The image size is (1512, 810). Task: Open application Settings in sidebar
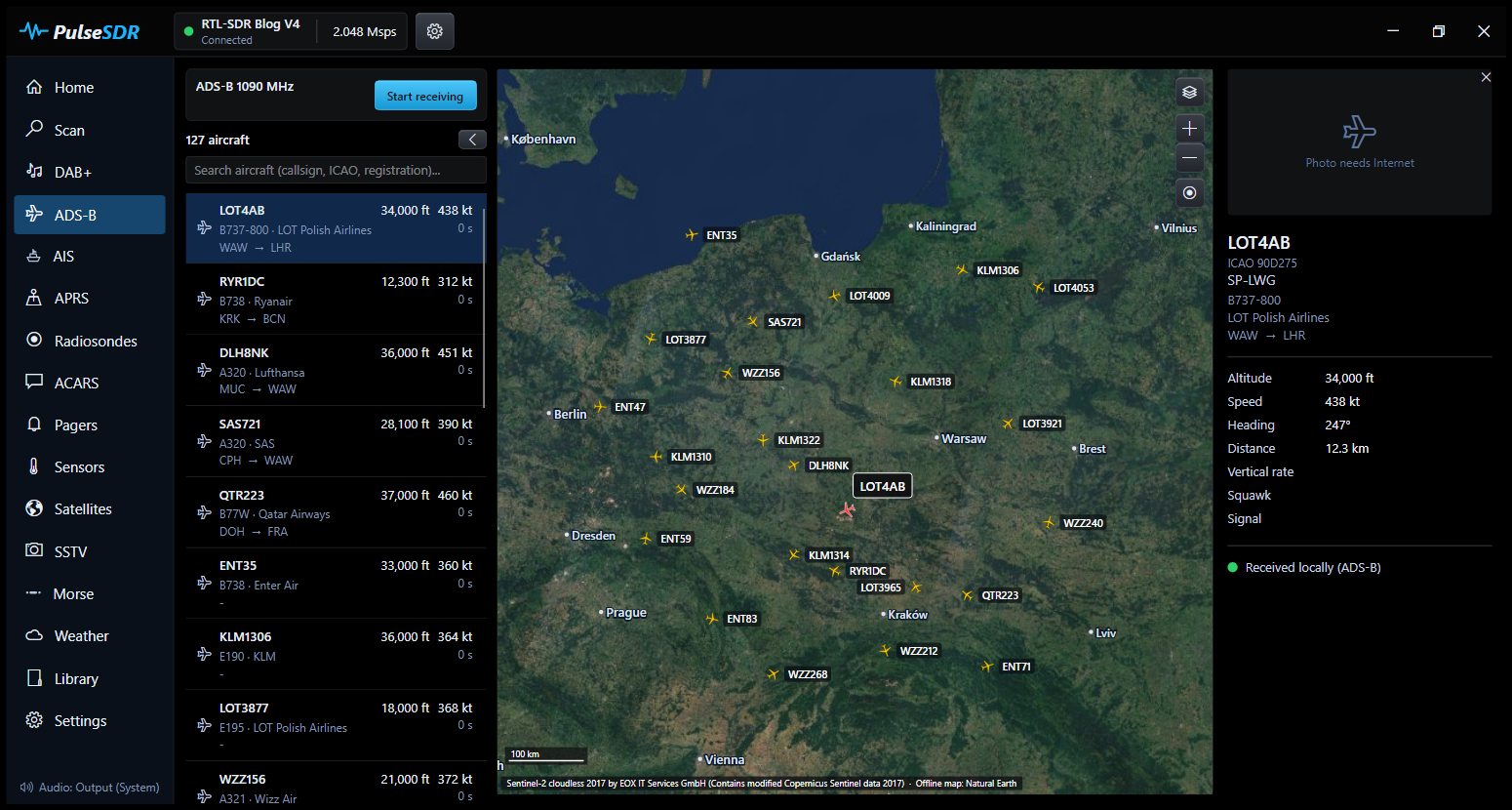click(90, 721)
